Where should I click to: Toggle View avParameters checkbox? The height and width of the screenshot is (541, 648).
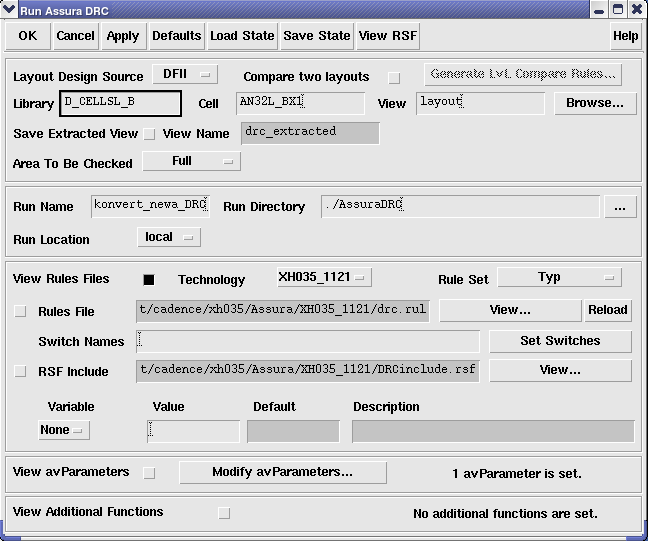[149, 473]
